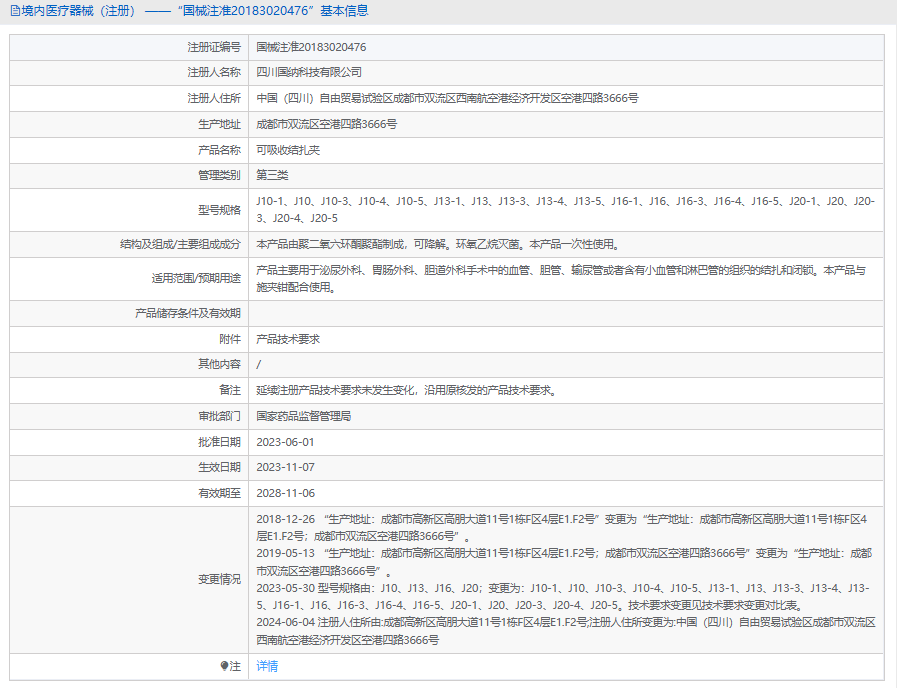This screenshot has width=897, height=688.
Task: Select approval date 2023-06-01
Action: [285, 442]
